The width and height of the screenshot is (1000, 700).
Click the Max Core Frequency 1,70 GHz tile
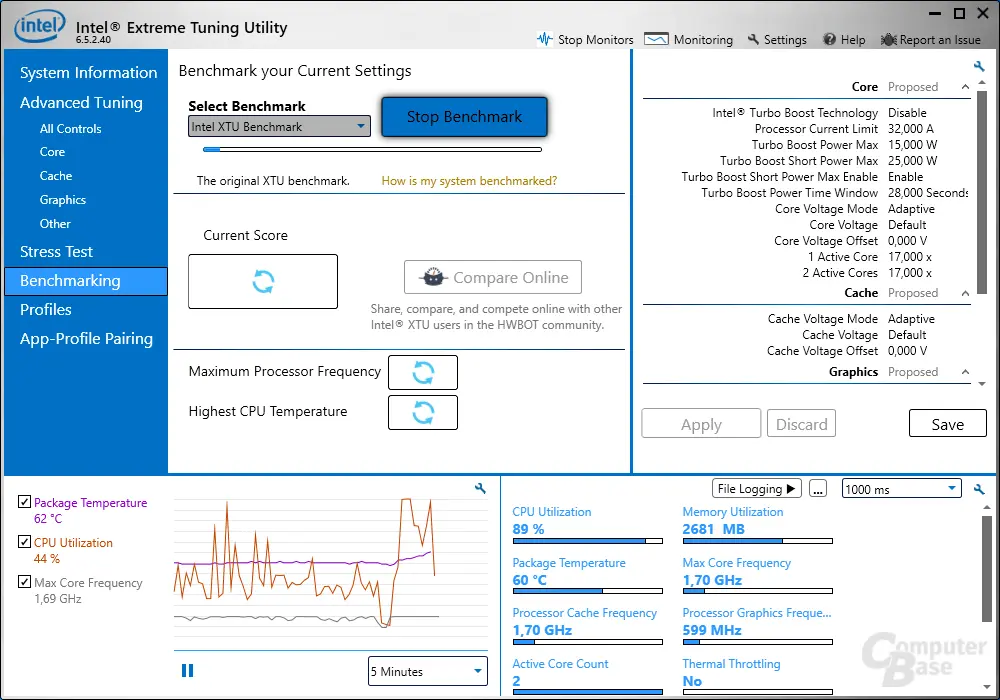(758, 574)
